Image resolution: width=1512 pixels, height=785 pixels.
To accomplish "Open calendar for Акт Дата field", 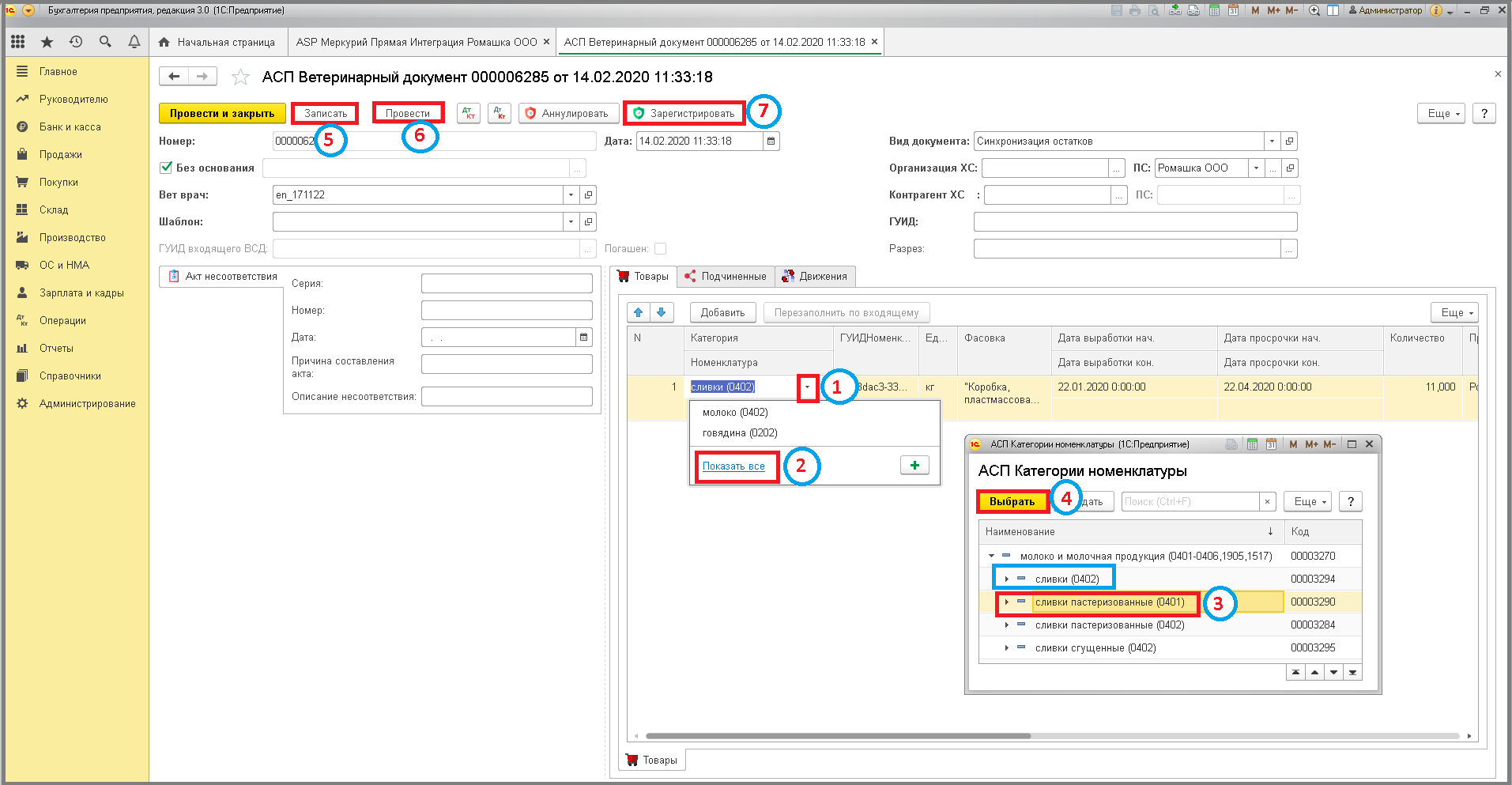I will point(584,338).
